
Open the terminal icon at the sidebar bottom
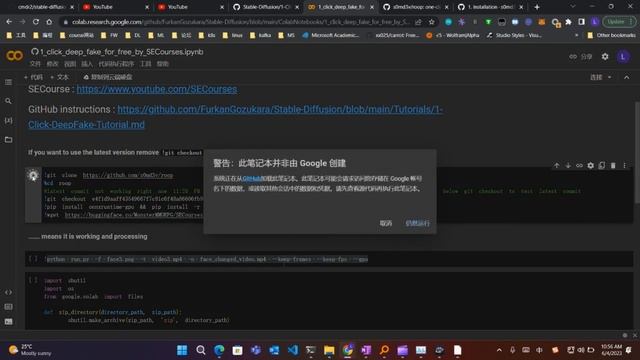8,322
